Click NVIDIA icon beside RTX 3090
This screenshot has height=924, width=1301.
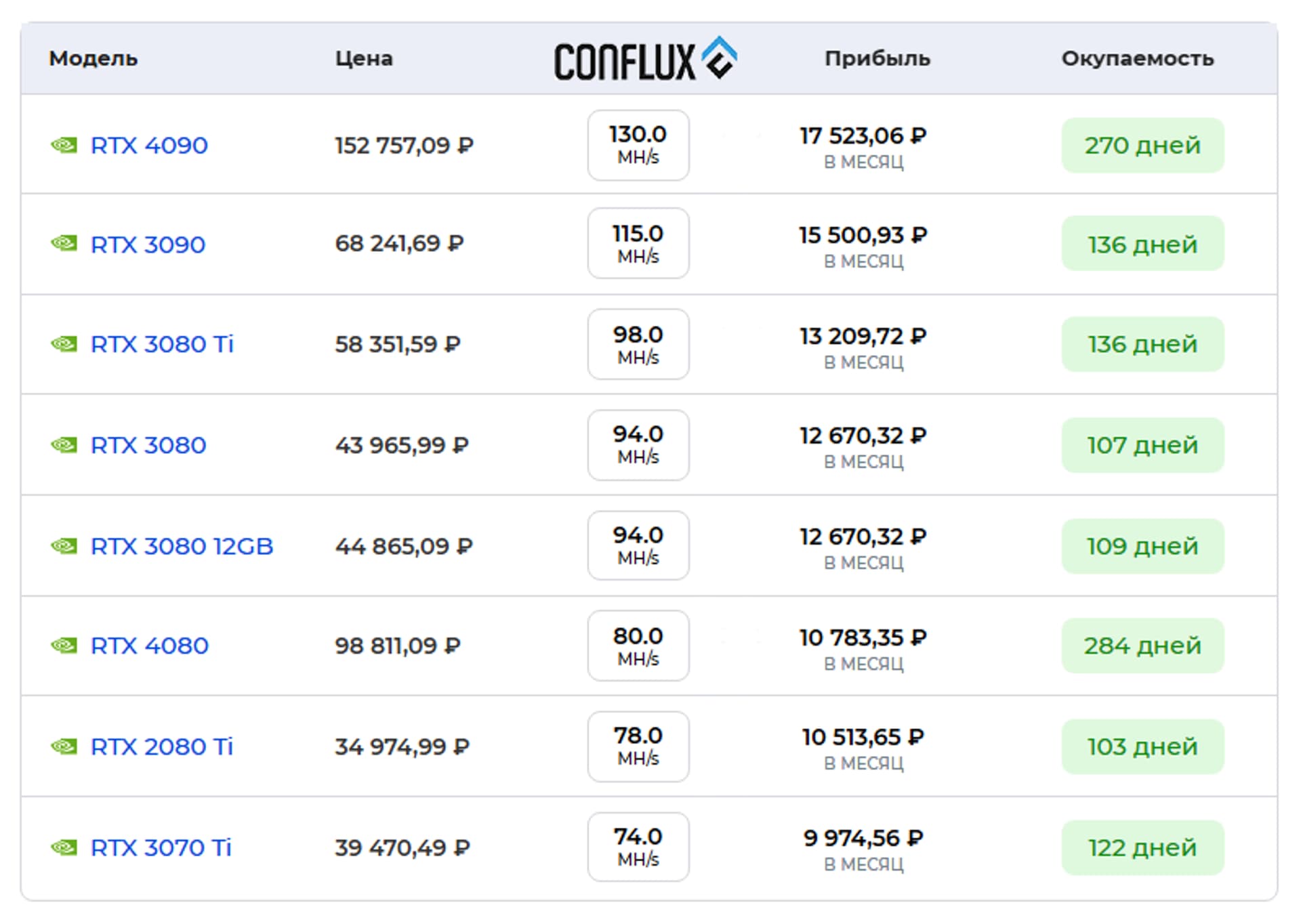[64, 243]
